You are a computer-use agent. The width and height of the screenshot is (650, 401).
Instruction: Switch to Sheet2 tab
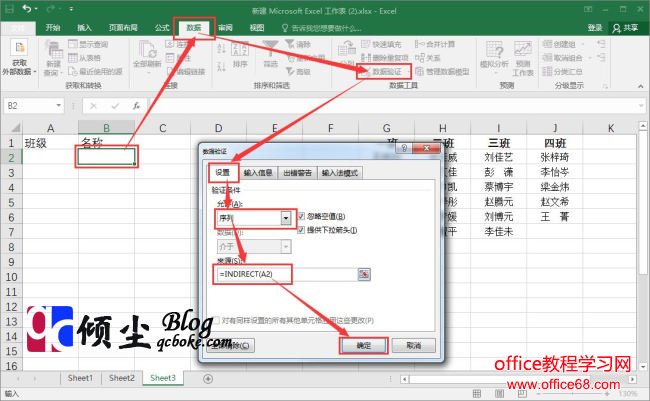click(x=122, y=378)
